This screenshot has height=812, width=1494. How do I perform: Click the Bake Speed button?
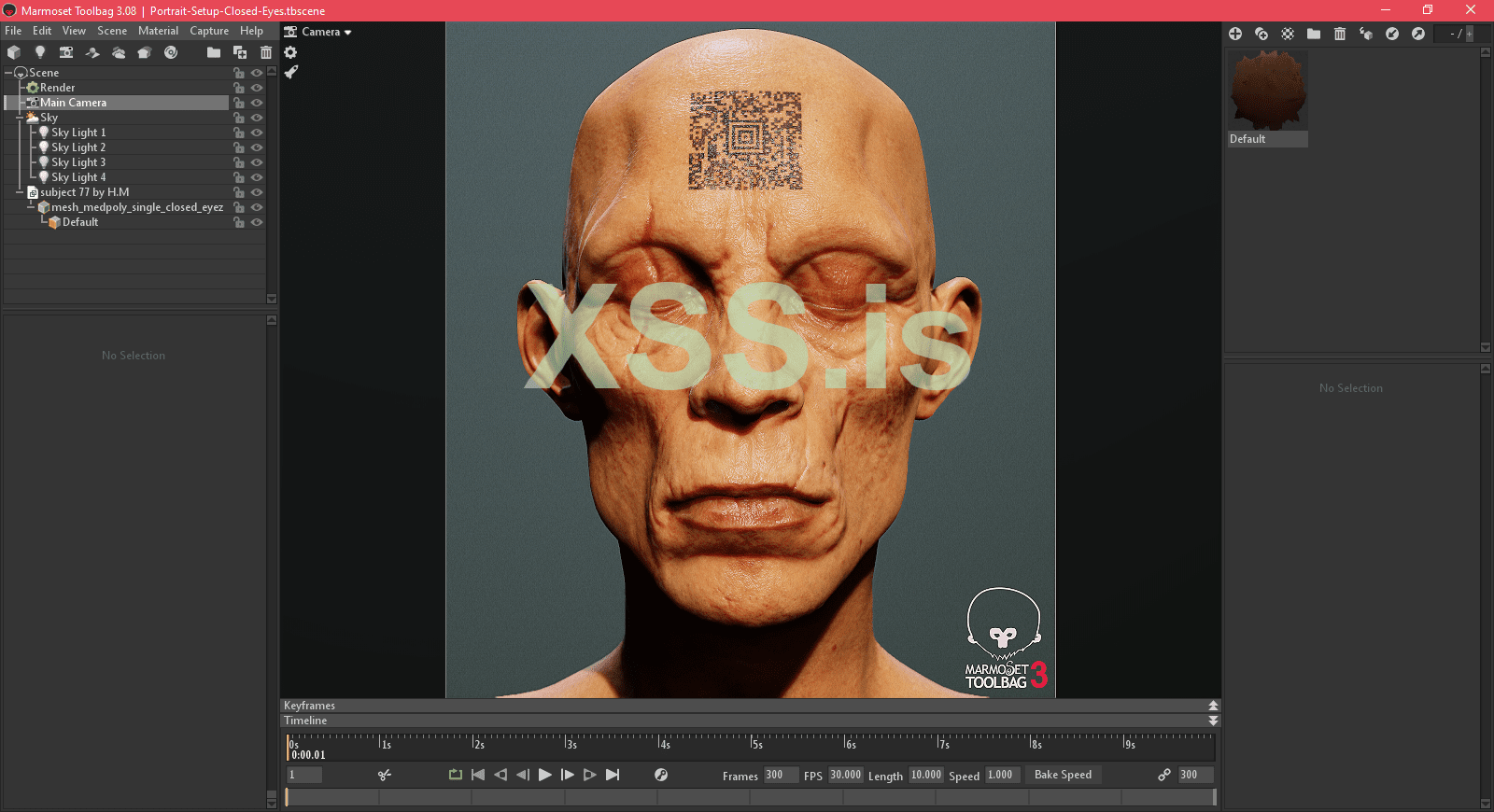pos(1063,775)
